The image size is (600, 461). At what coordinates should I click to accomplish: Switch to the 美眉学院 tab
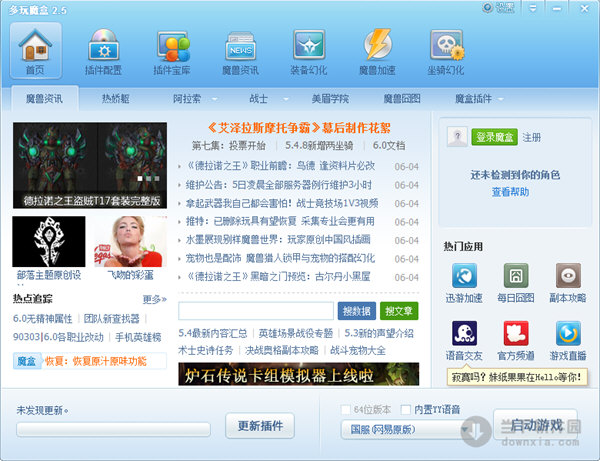coord(330,99)
